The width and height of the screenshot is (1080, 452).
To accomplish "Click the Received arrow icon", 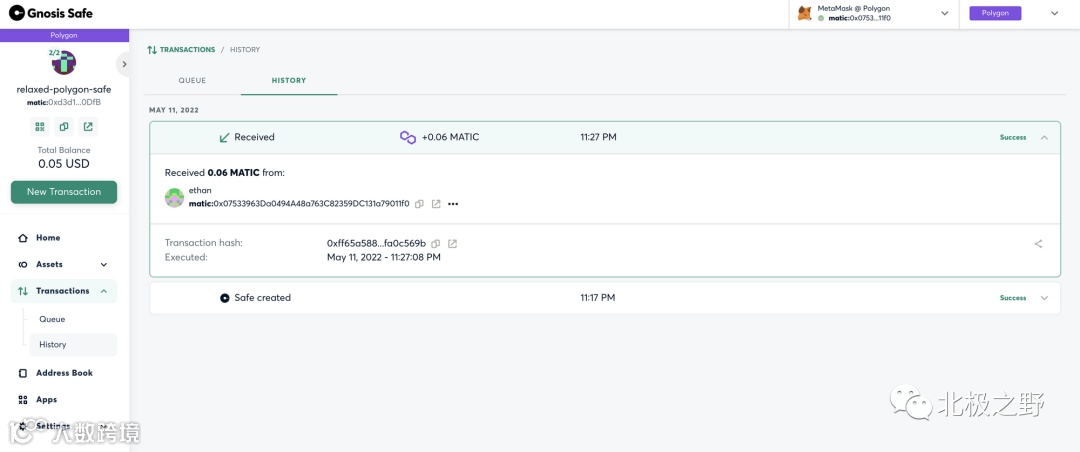I will (x=224, y=138).
